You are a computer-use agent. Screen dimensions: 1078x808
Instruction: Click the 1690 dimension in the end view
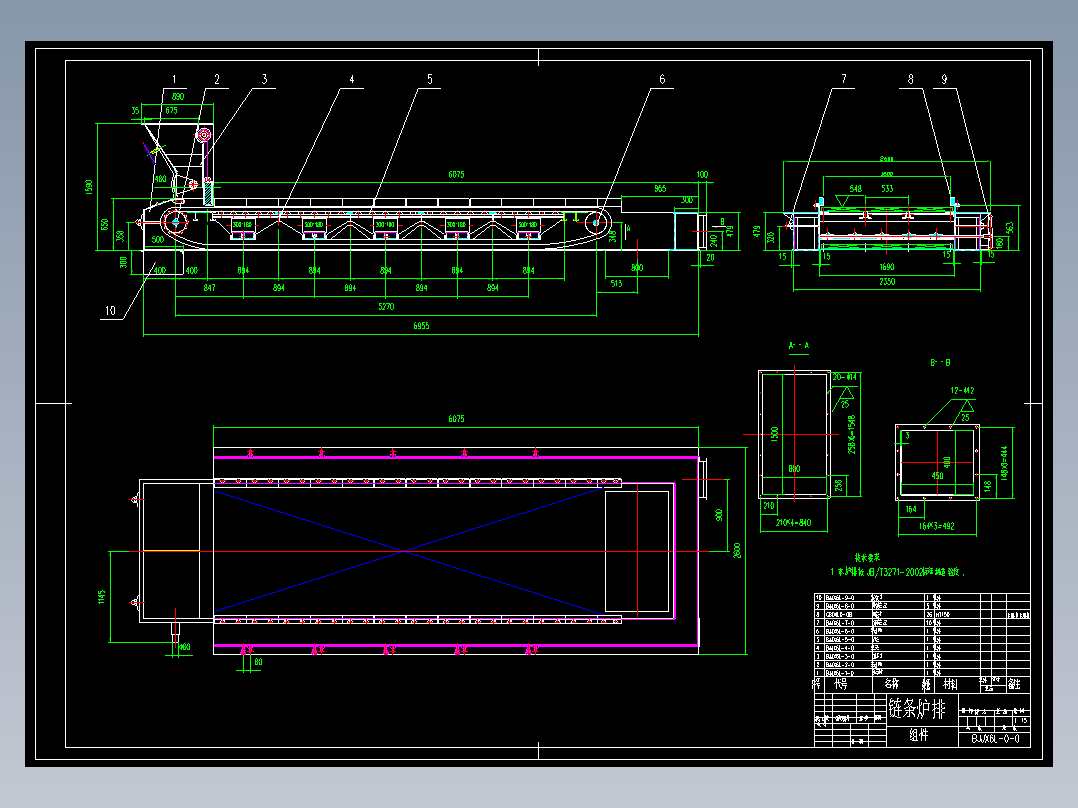(x=887, y=267)
